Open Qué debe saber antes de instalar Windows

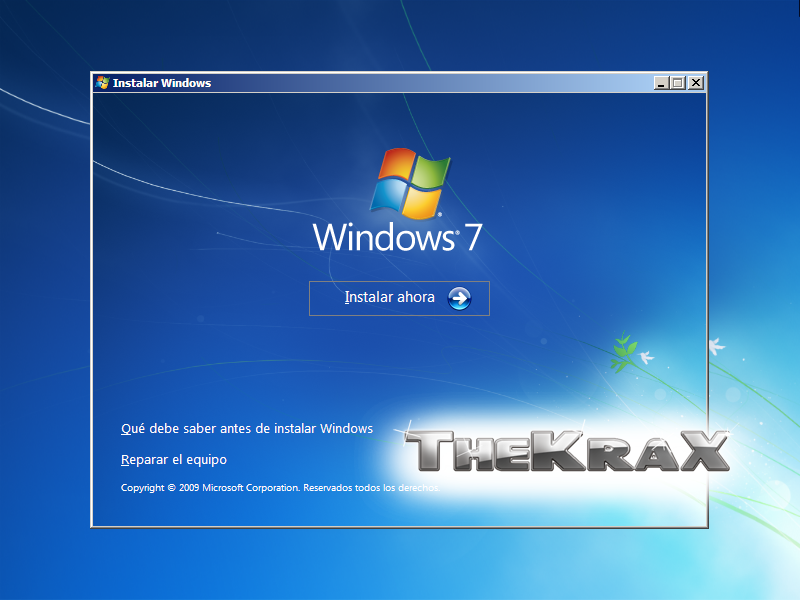[247, 429]
